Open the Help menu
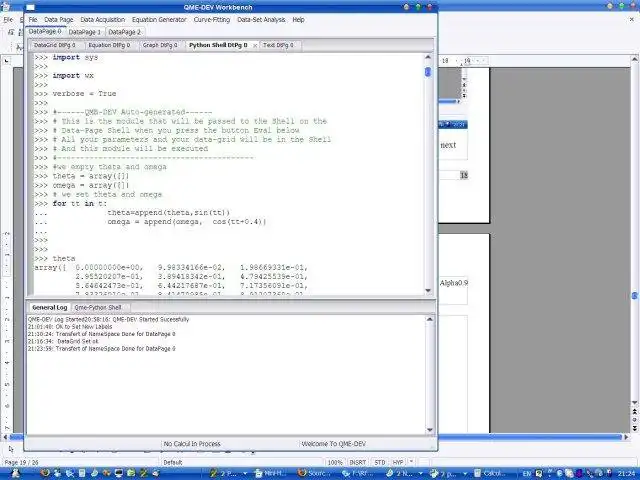This screenshot has width=640, height=480. click(298, 20)
